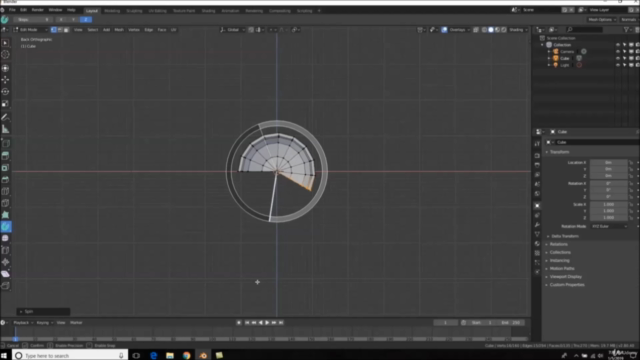The width and height of the screenshot is (640, 360).
Task: Open the Vertex menu in viewport header
Action: (x=133, y=30)
